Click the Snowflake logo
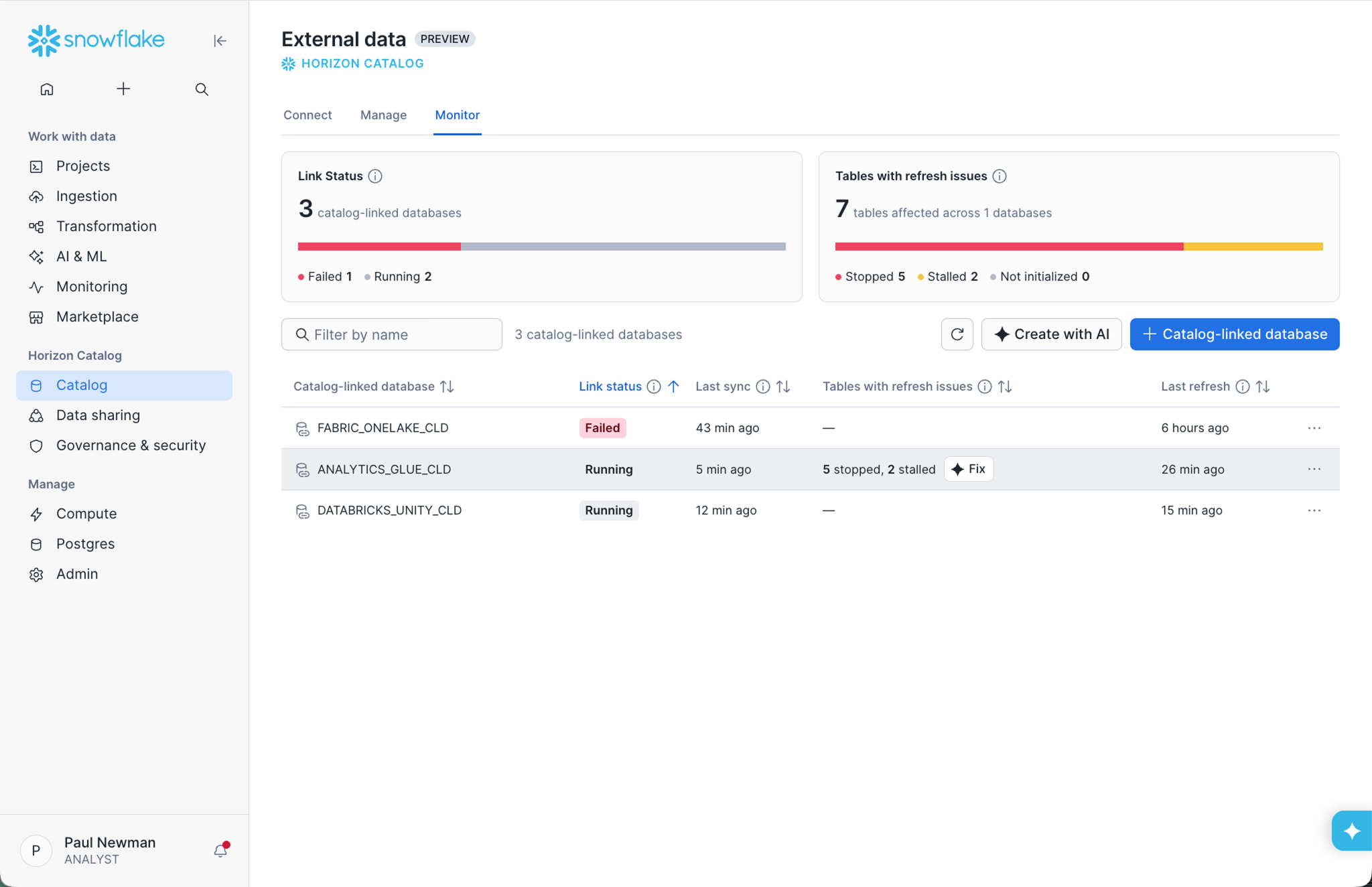Image resolution: width=1372 pixels, height=887 pixels. (x=96, y=40)
